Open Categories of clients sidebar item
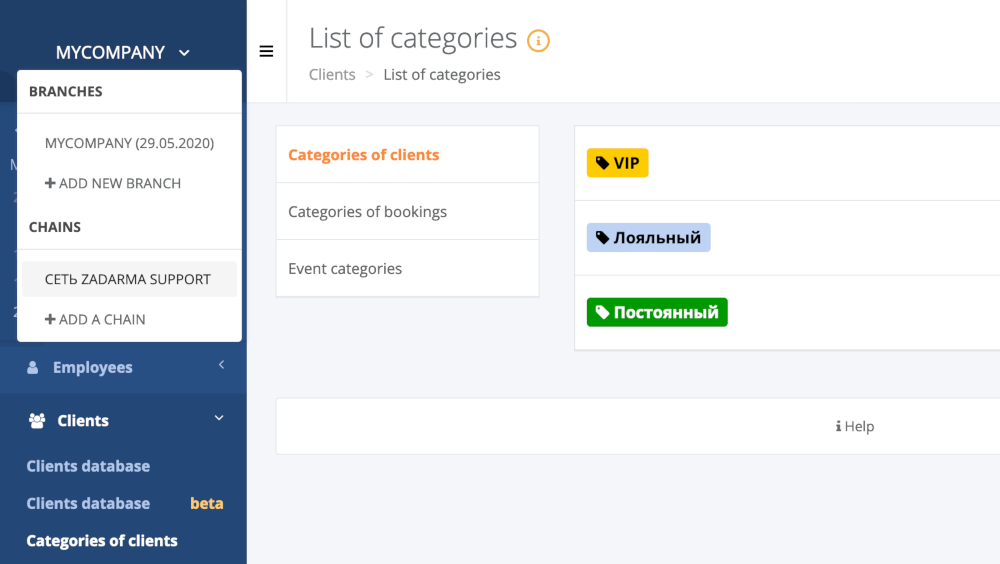The height and width of the screenshot is (564, 1000). point(102,540)
